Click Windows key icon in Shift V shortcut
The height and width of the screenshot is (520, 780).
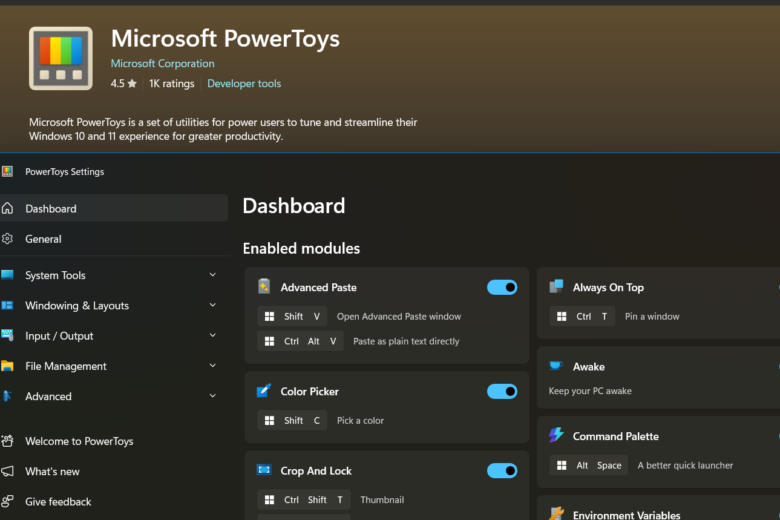[x=270, y=316]
